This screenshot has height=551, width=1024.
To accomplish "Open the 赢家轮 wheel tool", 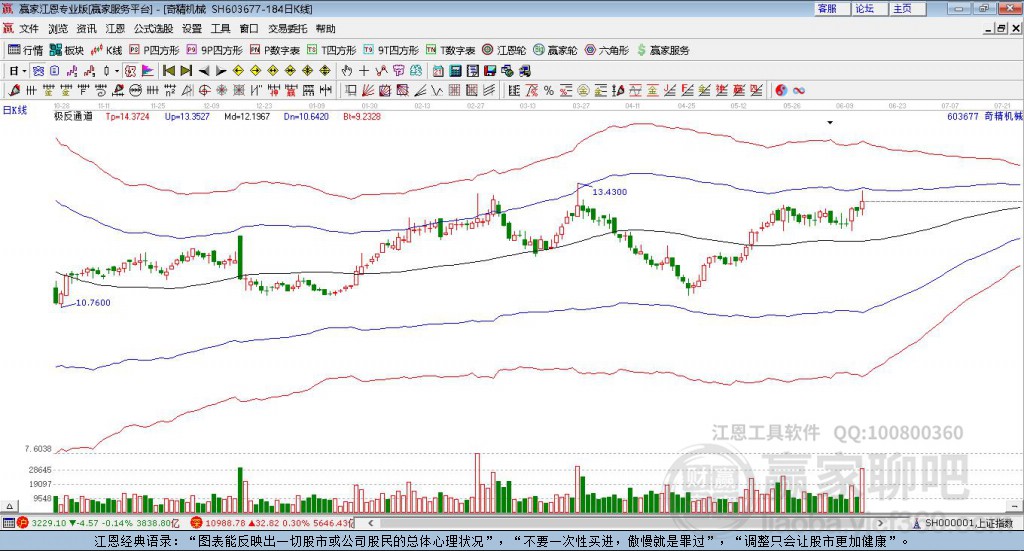I will pos(555,50).
